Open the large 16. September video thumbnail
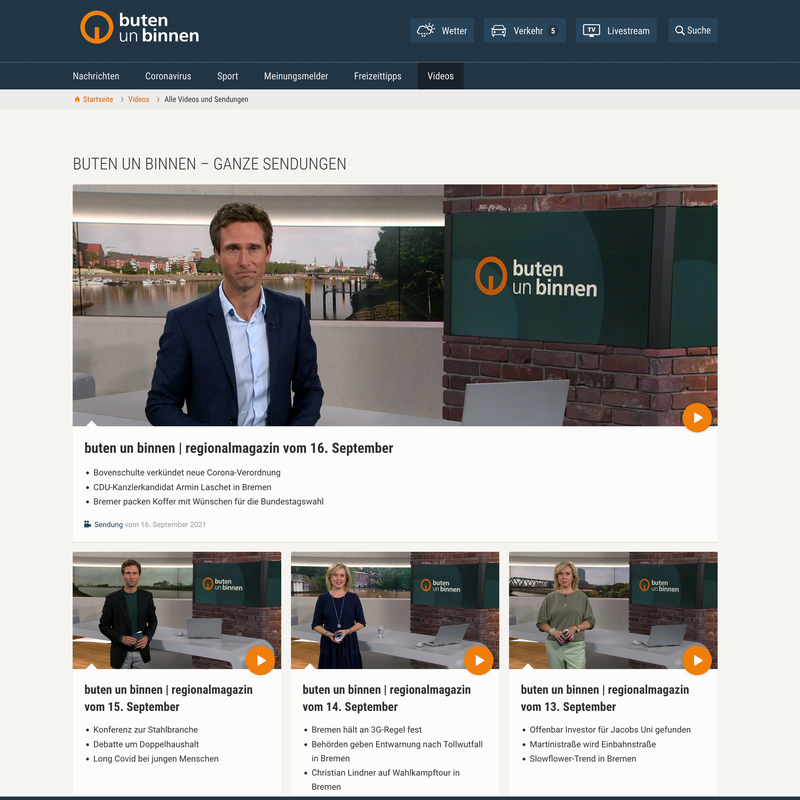Image resolution: width=800 pixels, height=800 pixels. point(395,305)
